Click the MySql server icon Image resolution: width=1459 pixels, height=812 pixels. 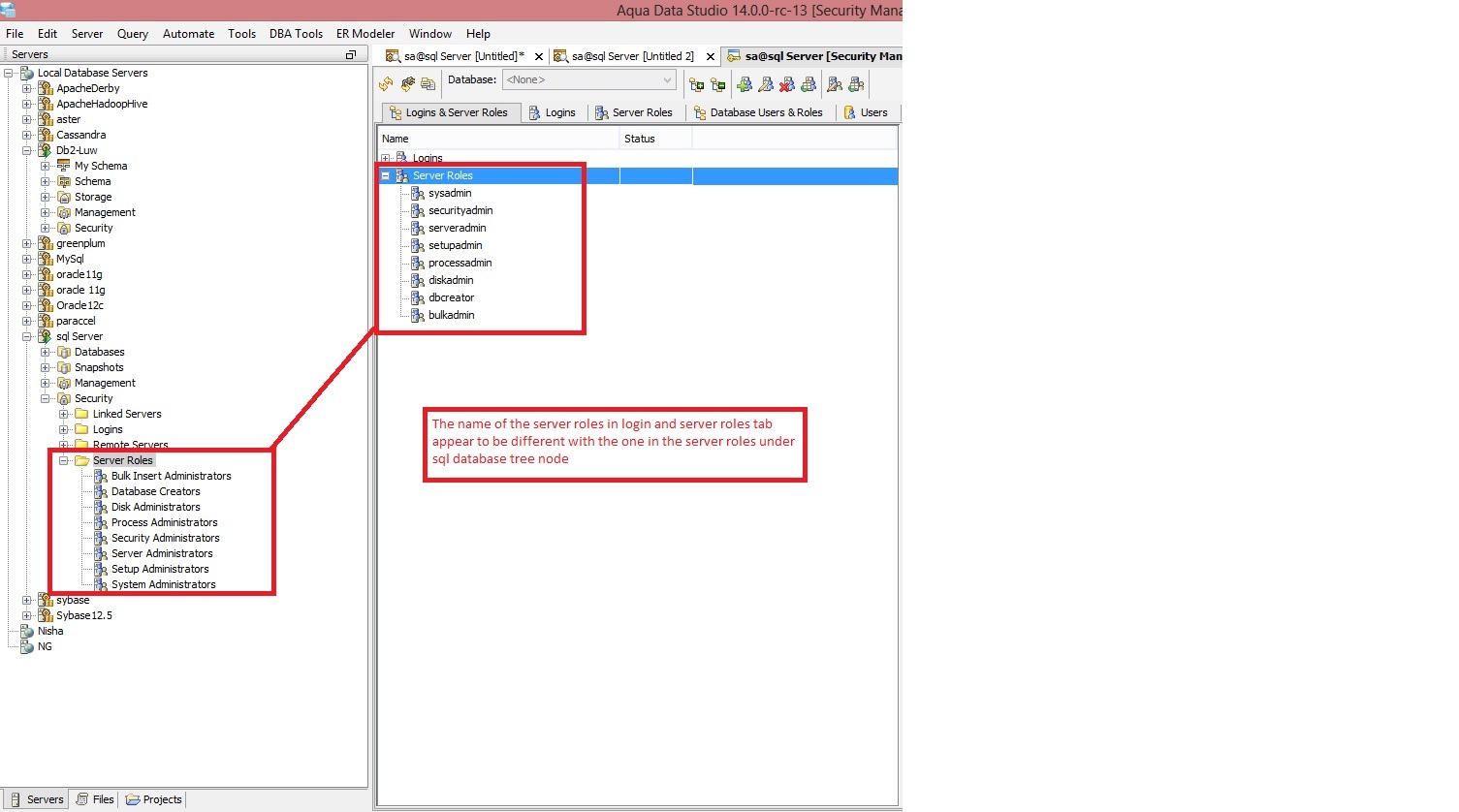tap(45, 259)
